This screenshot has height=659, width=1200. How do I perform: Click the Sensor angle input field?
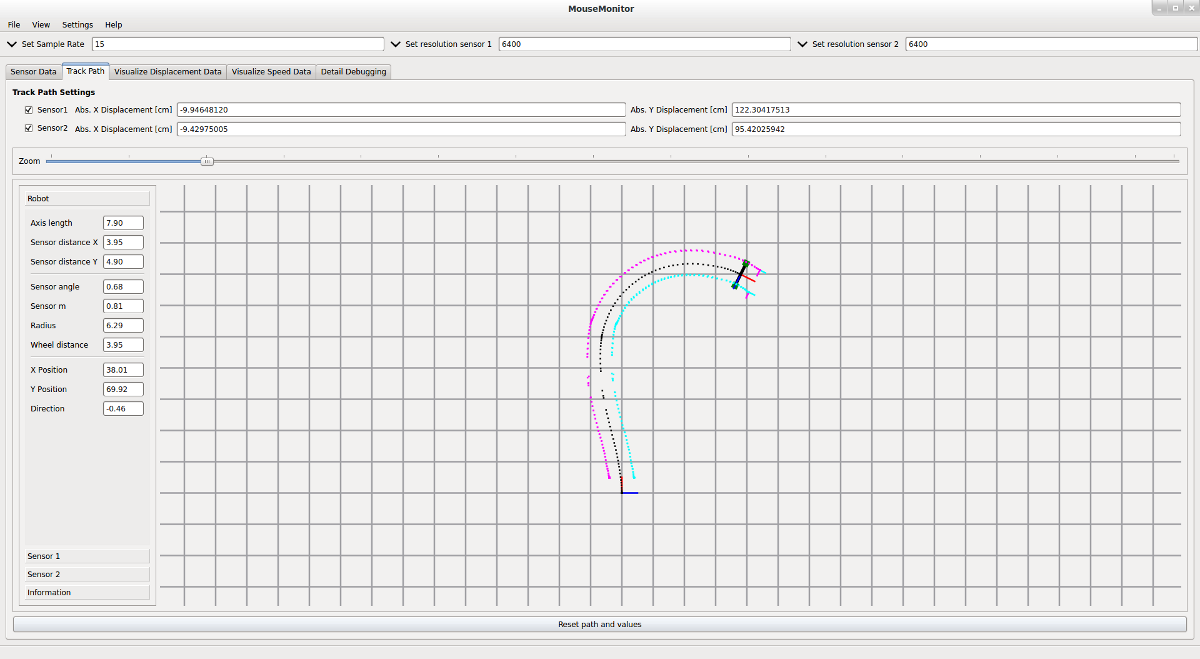point(123,287)
